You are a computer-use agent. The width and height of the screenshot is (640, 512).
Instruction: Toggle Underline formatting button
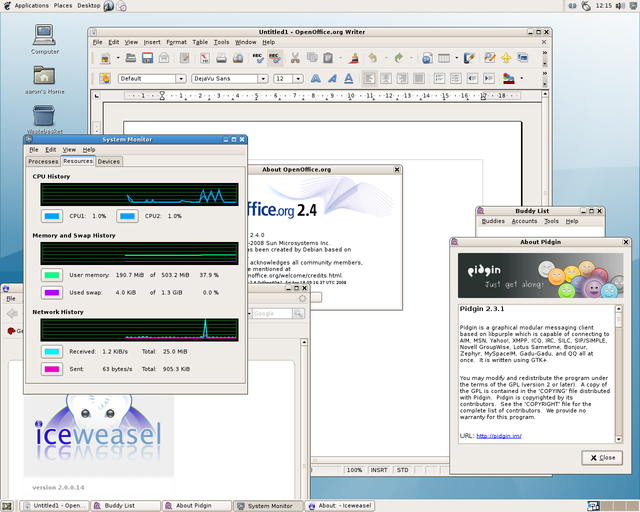tap(349, 78)
